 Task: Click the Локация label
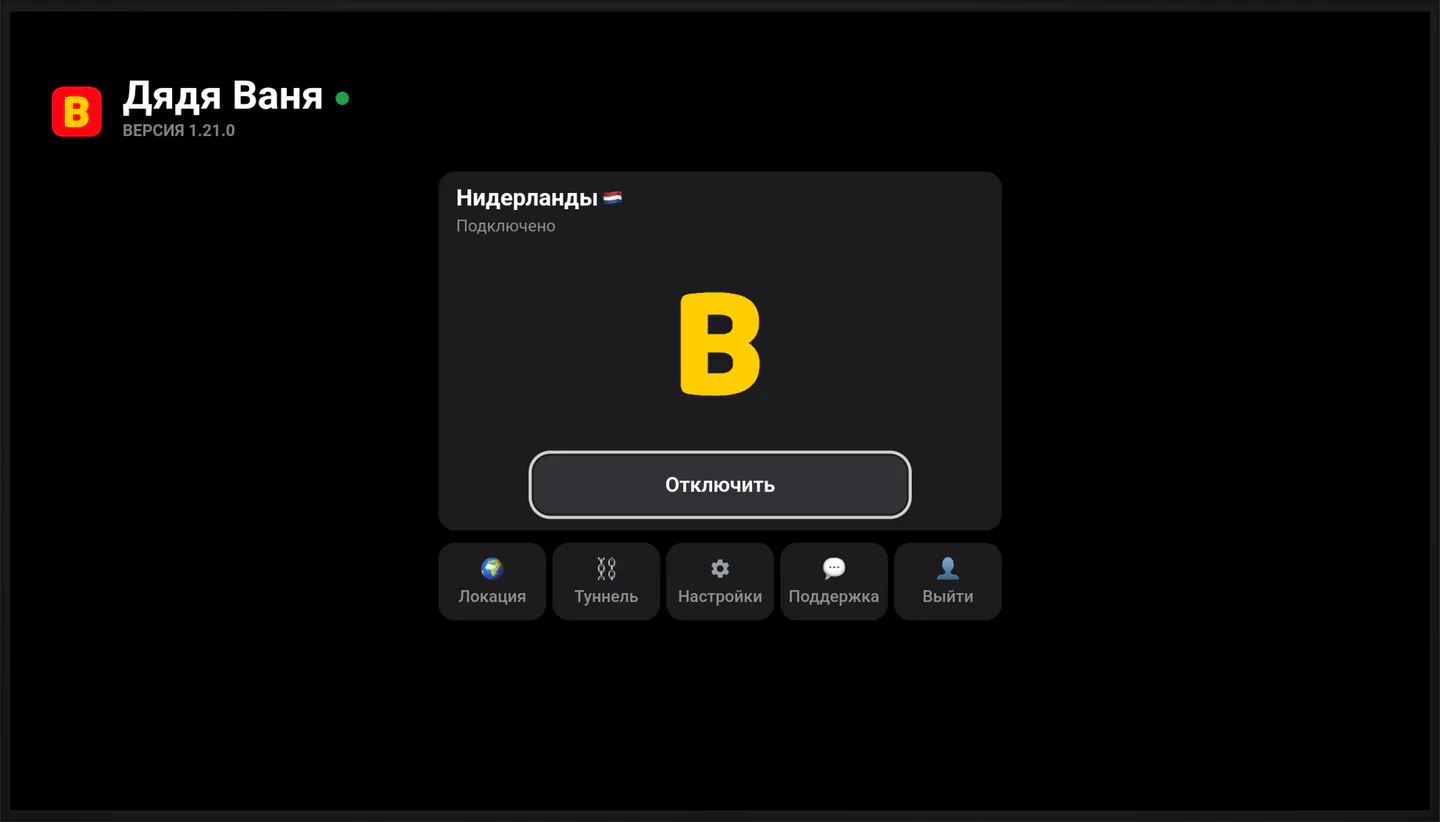point(492,597)
